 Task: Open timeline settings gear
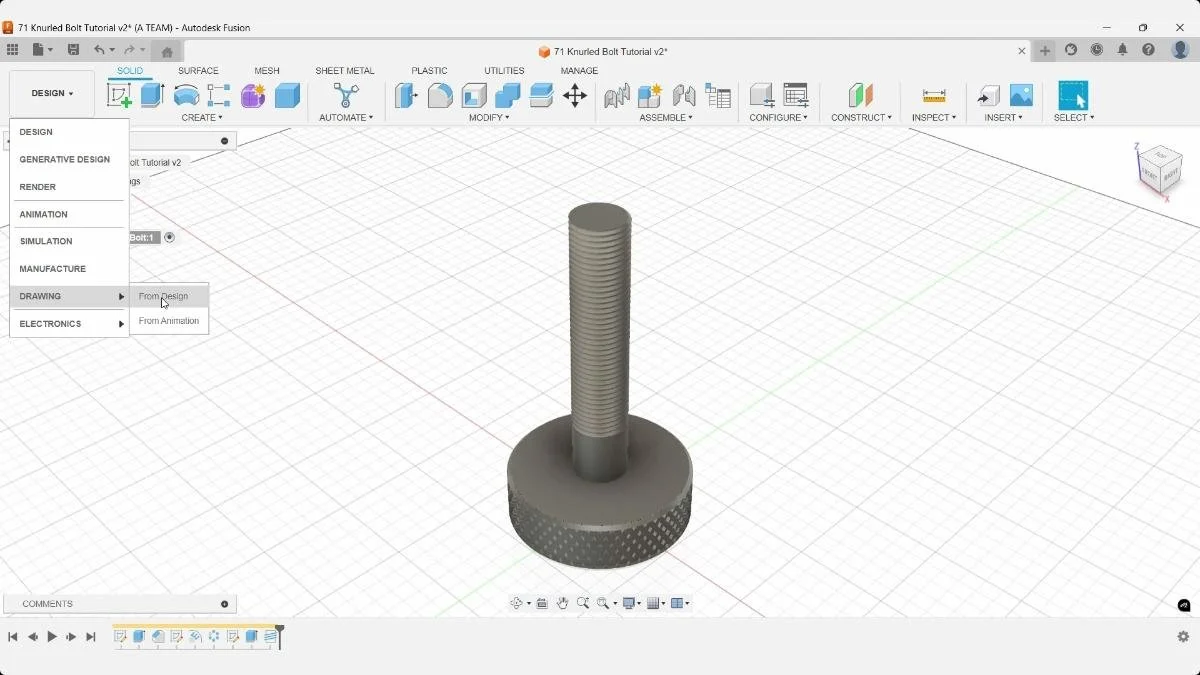pos(1183,637)
